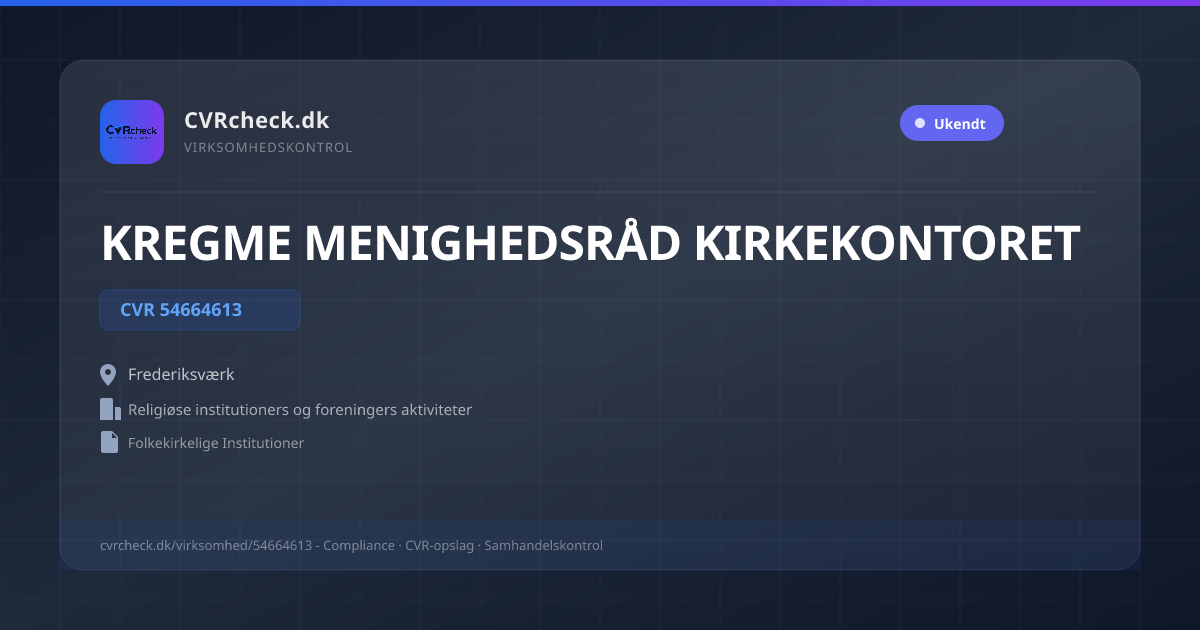This screenshot has height=630, width=1200.
Task: Click the CVR 54664613 badge
Action: pyautogui.click(x=200, y=310)
